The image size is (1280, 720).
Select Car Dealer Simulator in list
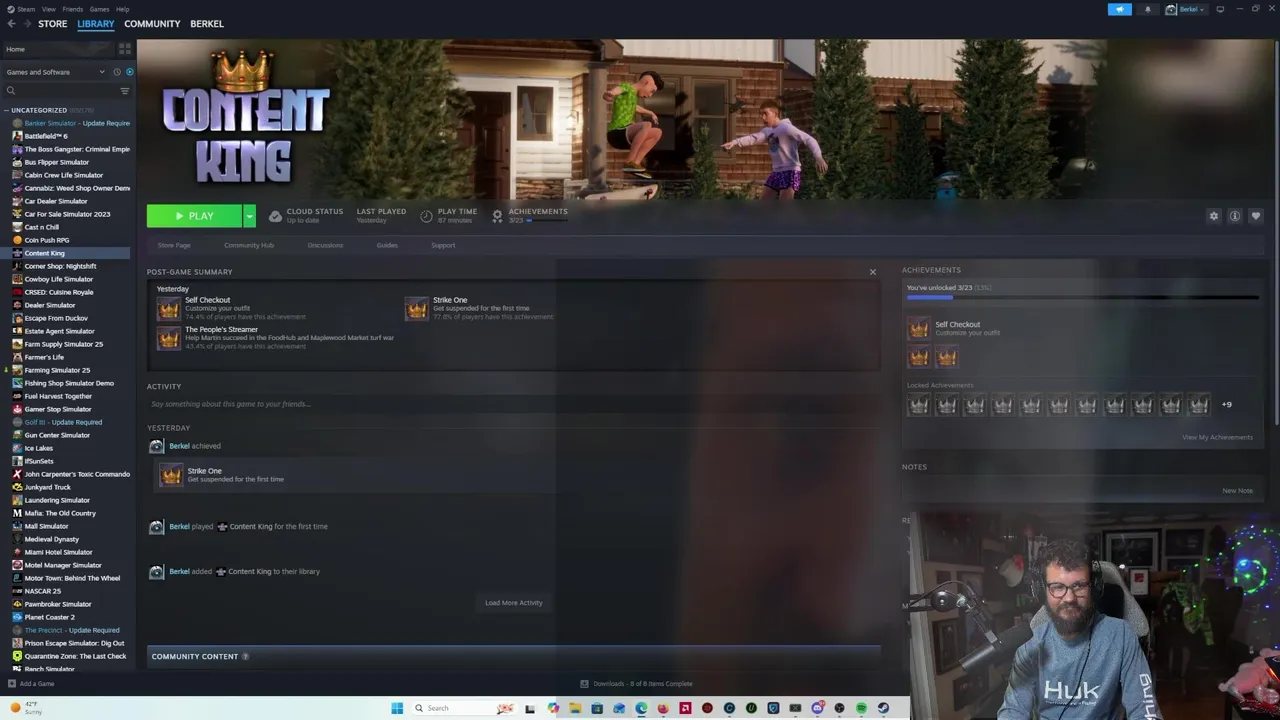click(56, 201)
